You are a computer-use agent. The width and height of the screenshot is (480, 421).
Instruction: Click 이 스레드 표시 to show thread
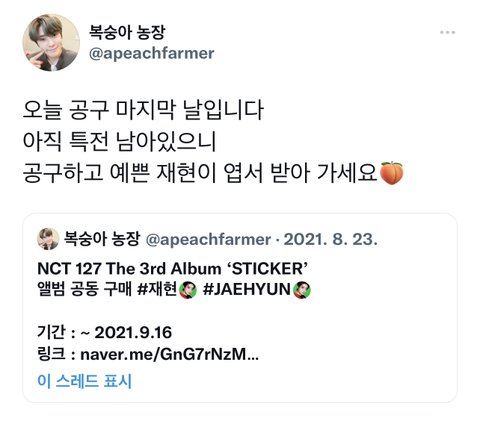click(85, 381)
